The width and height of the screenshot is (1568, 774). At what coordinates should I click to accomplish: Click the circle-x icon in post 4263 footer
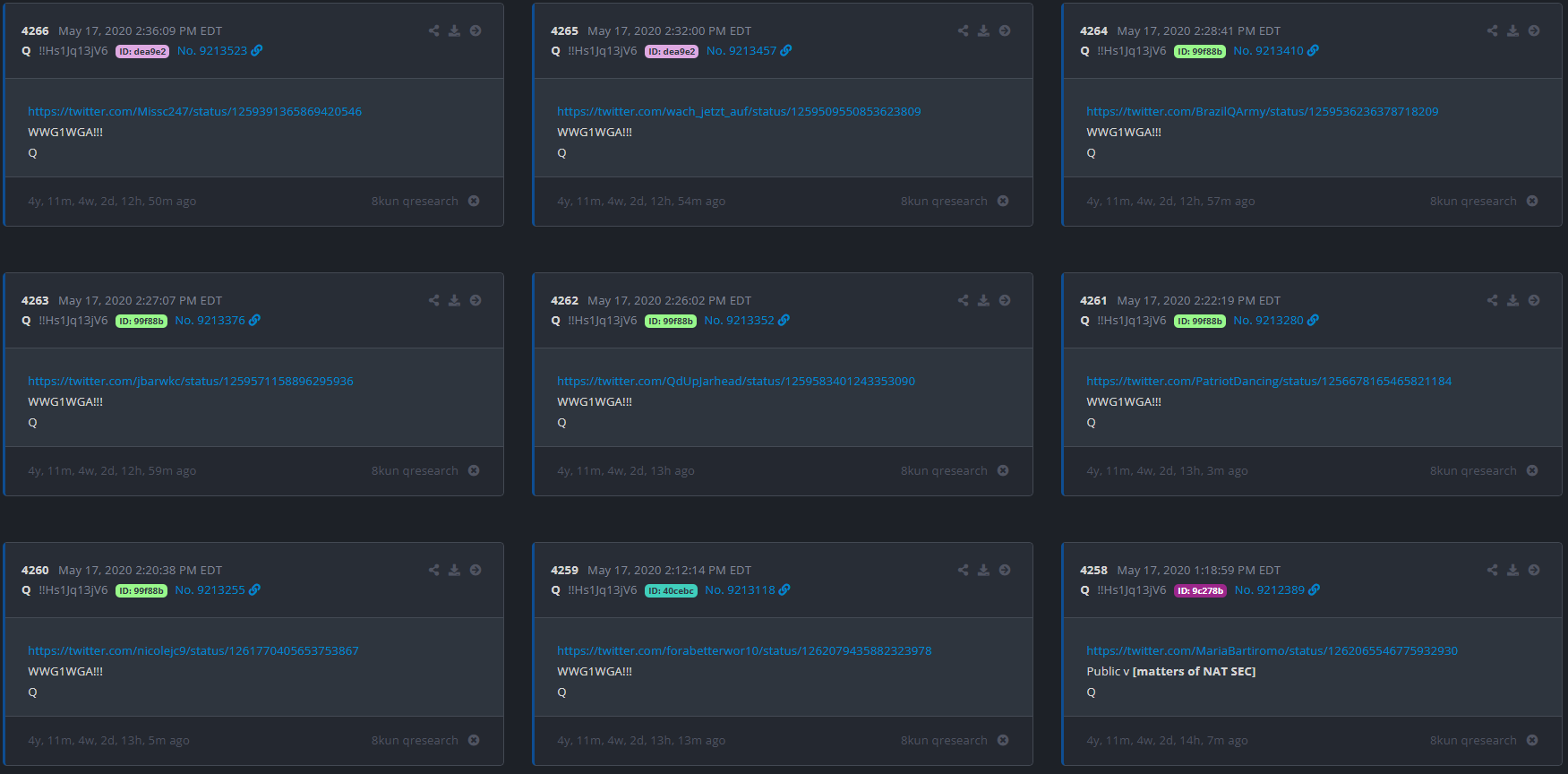point(474,470)
